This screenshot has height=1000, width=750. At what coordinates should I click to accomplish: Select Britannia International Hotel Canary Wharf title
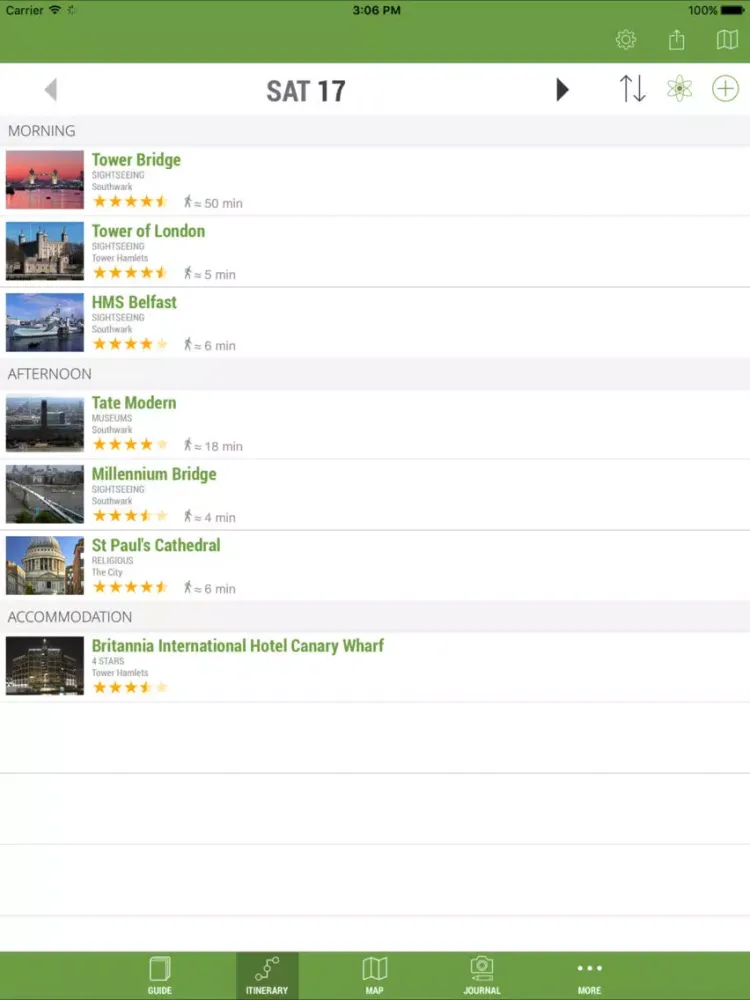pyautogui.click(x=237, y=645)
